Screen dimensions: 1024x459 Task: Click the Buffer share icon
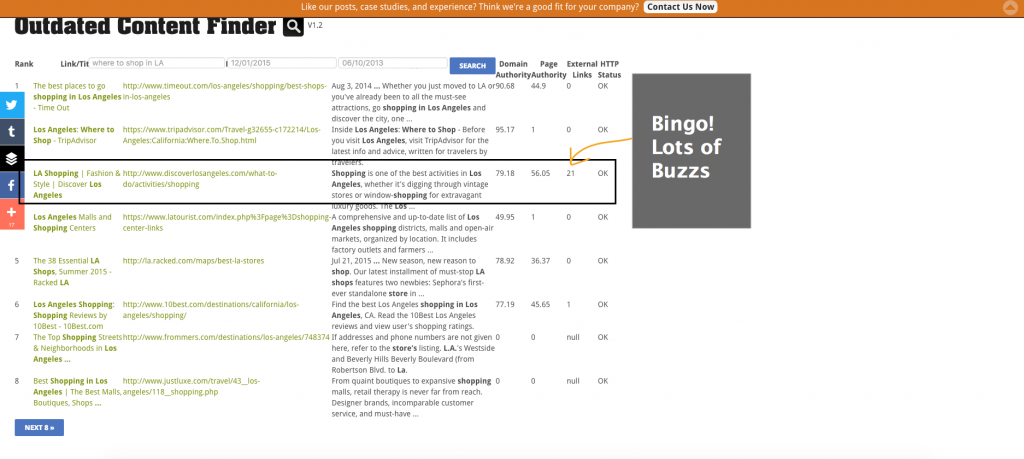pyautogui.click(x=12, y=158)
